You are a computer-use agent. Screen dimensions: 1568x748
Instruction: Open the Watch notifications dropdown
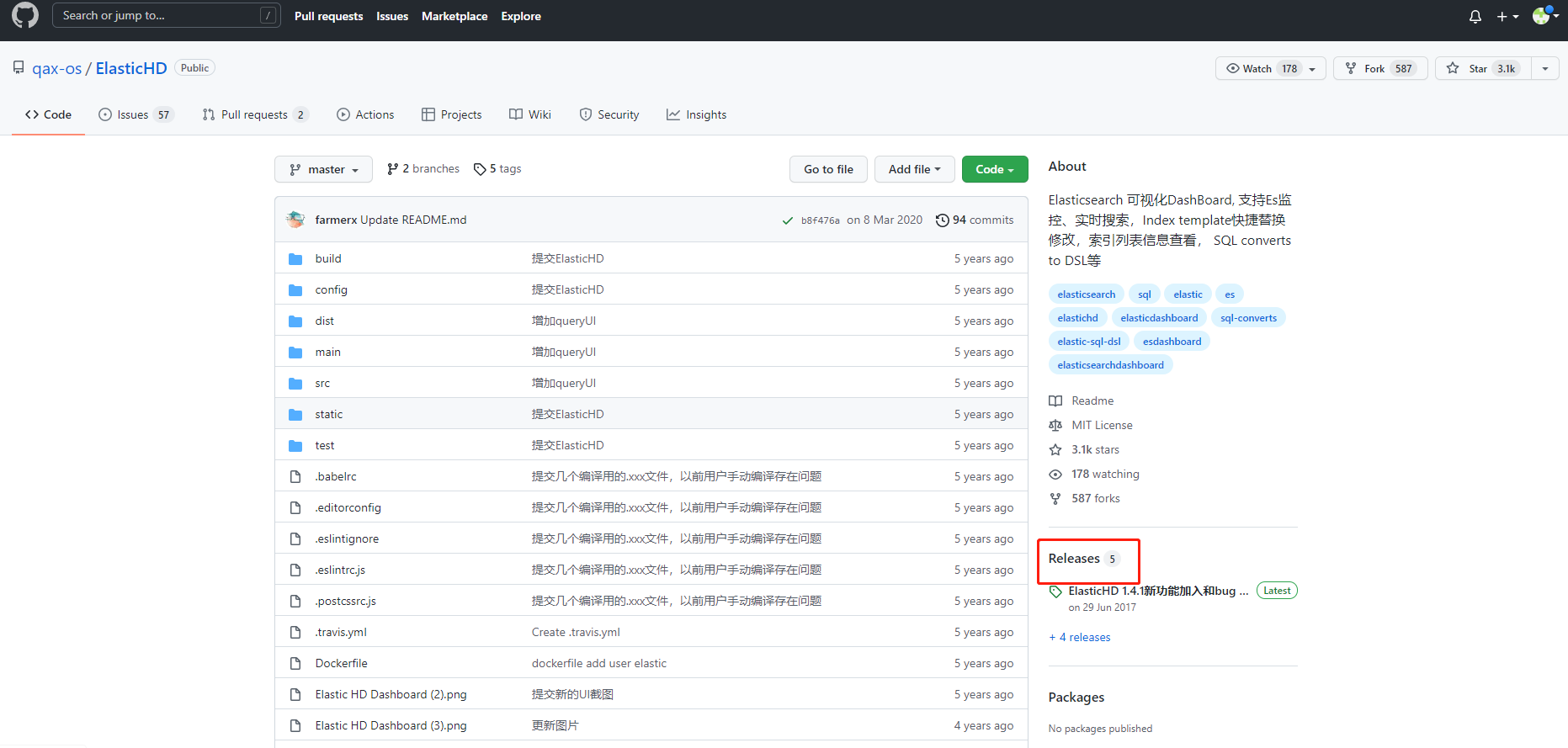point(1270,68)
